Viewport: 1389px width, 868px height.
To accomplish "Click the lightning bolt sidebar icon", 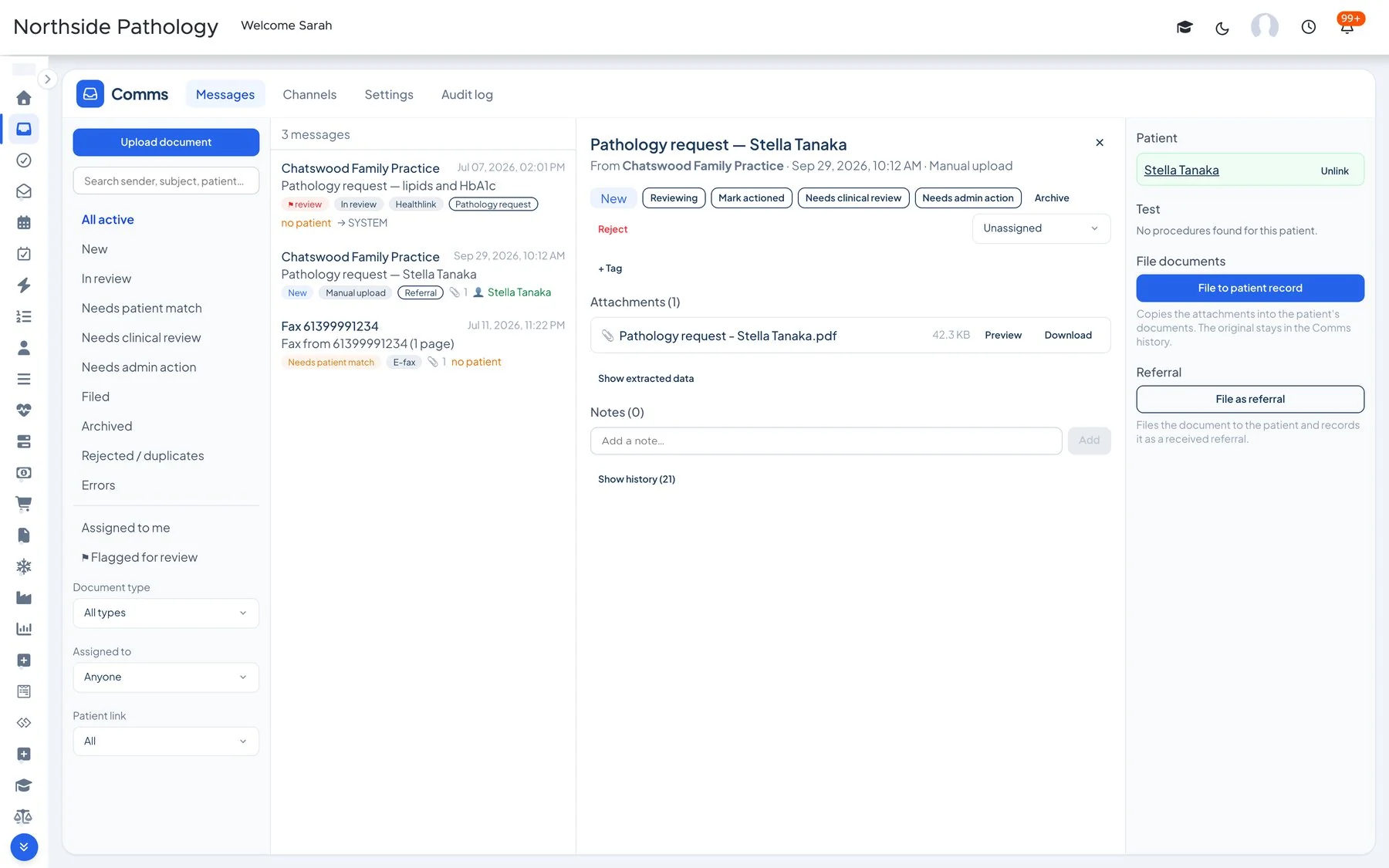I will [24, 285].
